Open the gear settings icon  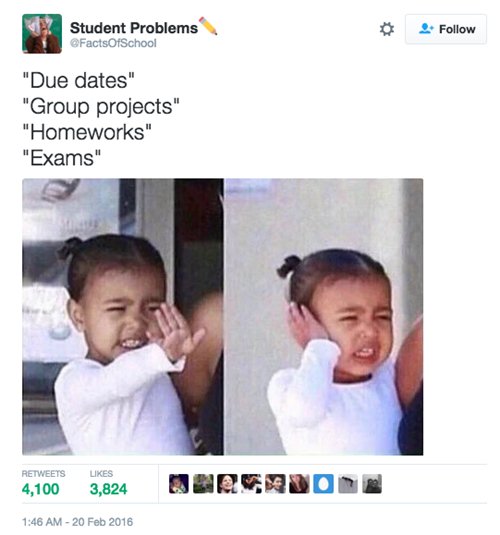click(387, 29)
